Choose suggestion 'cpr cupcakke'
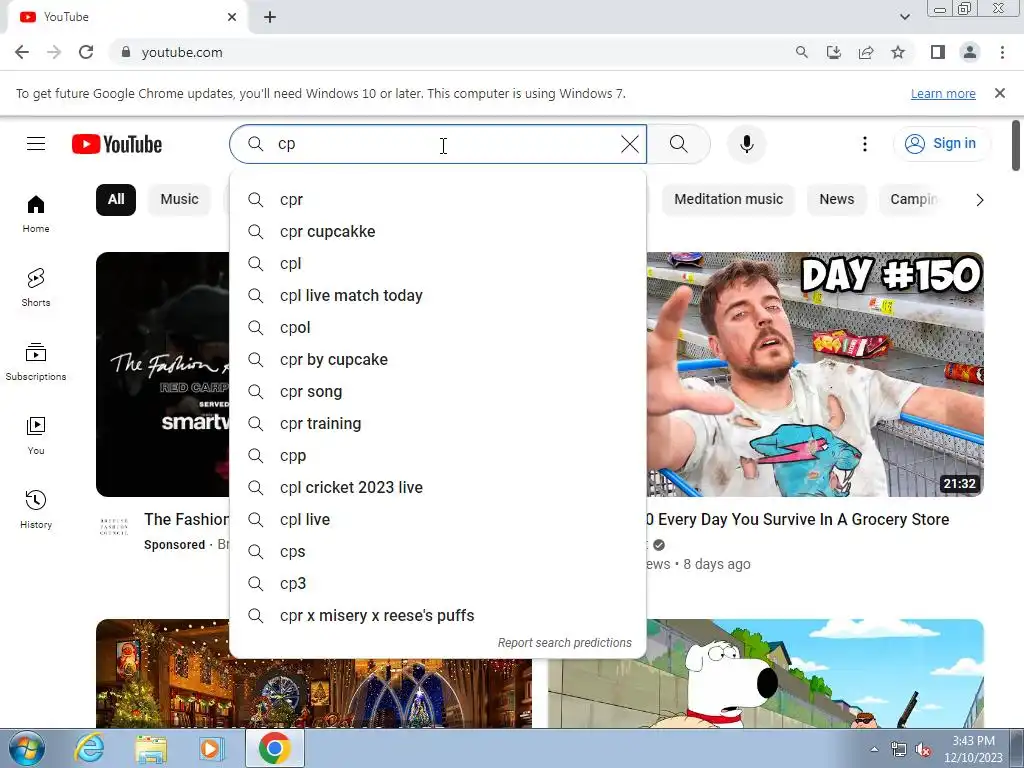 click(438, 231)
